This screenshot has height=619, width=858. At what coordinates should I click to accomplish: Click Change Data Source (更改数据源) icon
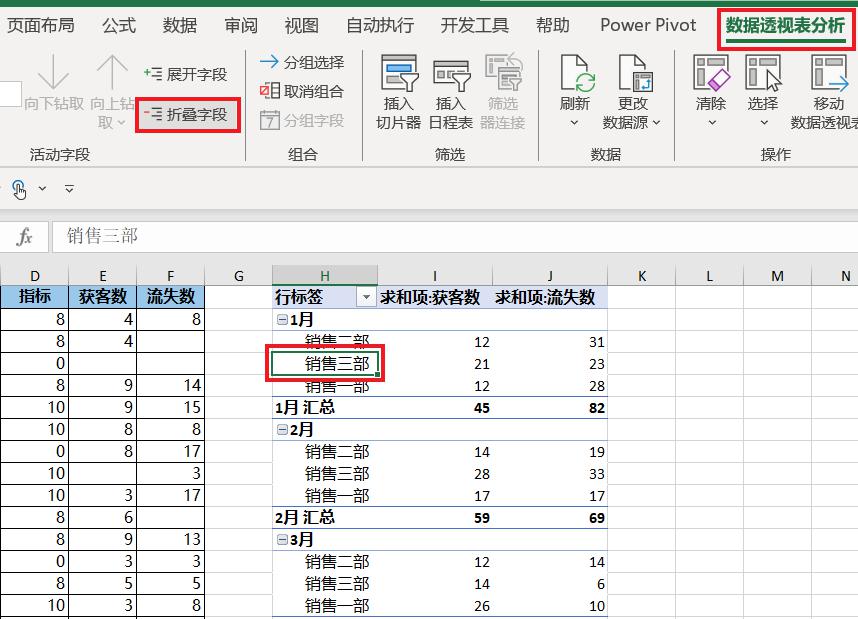coord(633,73)
